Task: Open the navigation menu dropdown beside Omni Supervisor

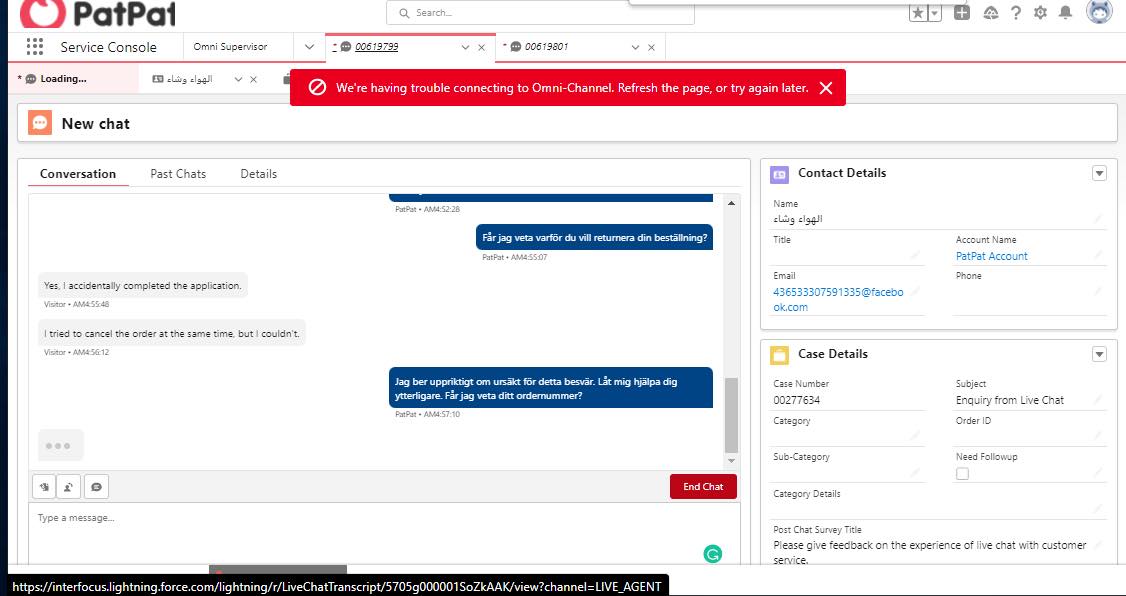Action: [308, 47]
